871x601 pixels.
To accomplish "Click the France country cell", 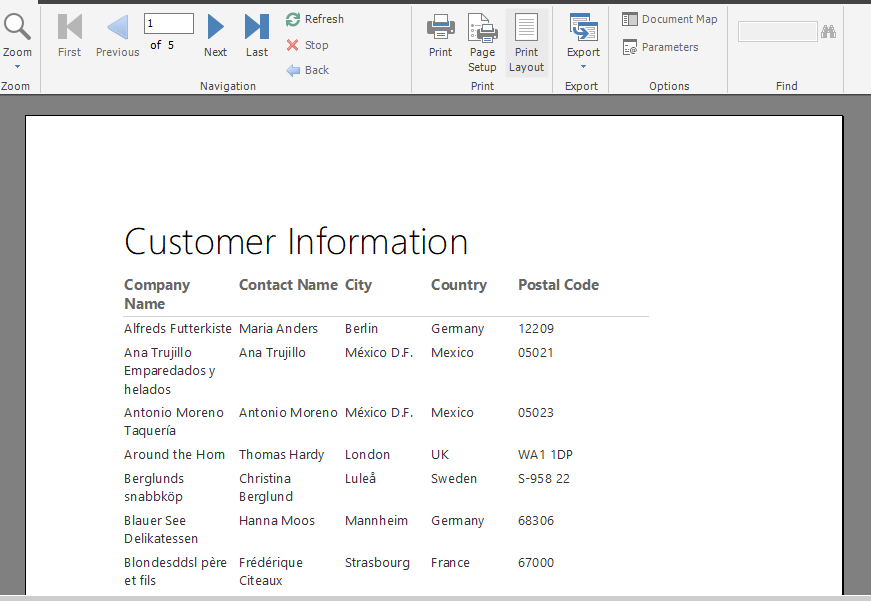I will pyautogui.click(x=450, y=562).
